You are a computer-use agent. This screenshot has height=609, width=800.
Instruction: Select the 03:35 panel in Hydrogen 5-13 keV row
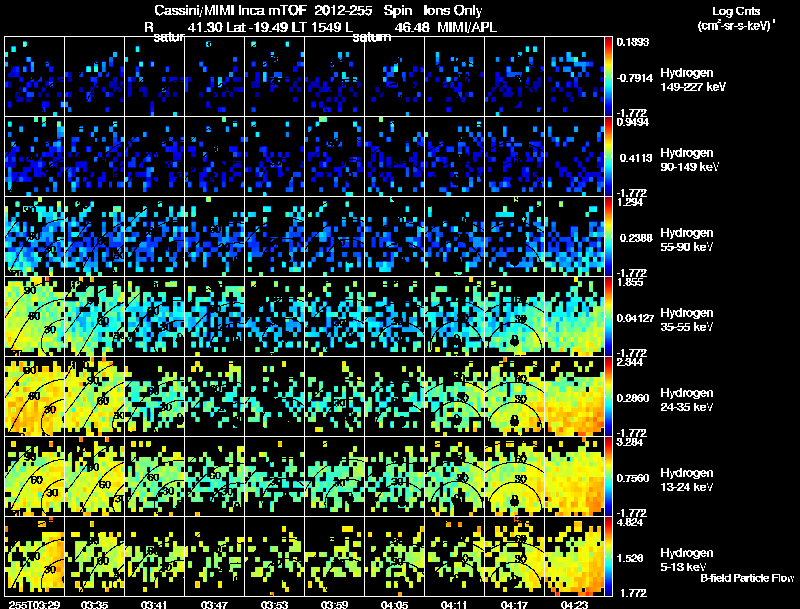click(94, 556)
